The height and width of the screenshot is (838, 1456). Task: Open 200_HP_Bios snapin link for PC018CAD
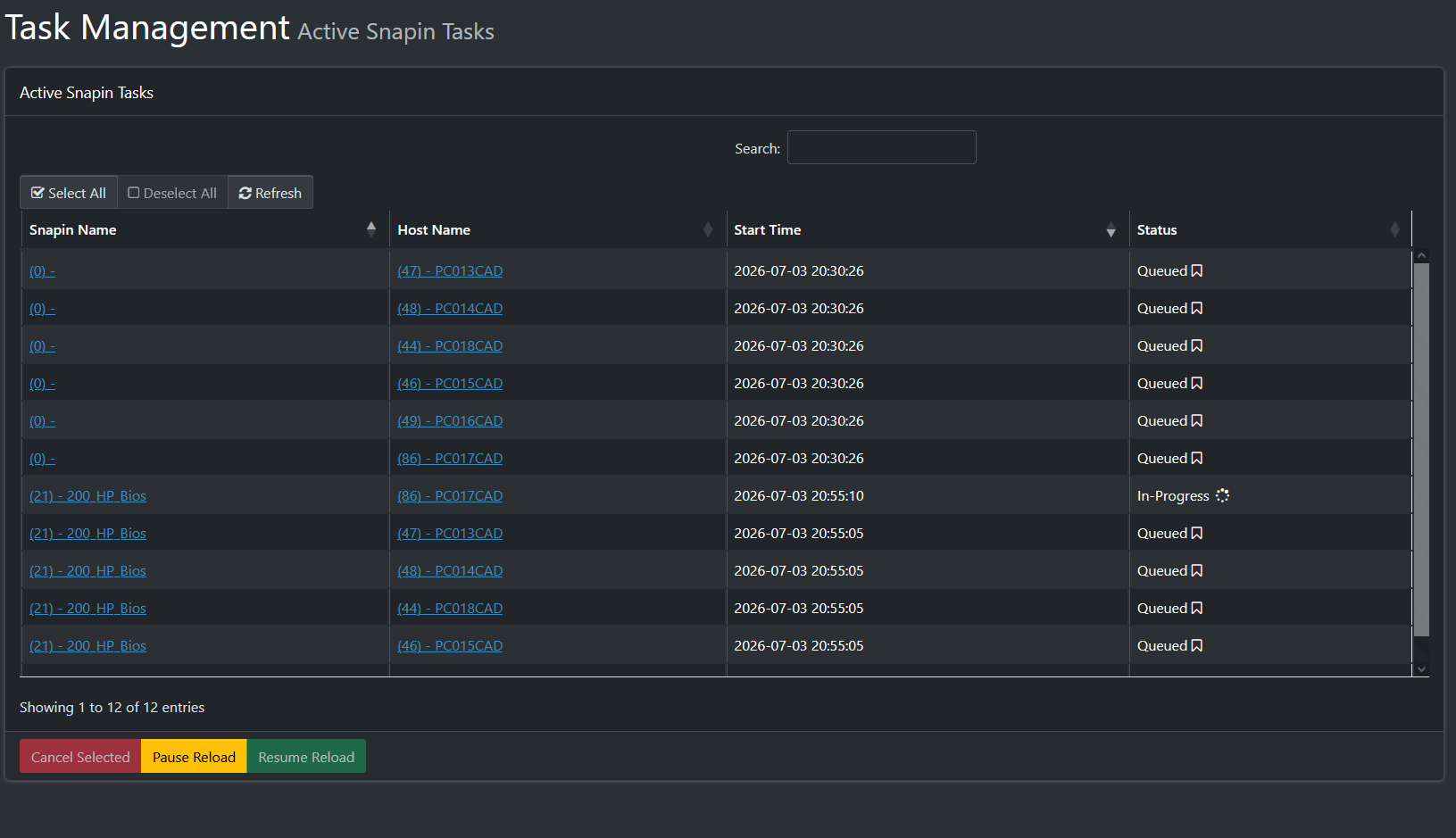pos(87,608)
